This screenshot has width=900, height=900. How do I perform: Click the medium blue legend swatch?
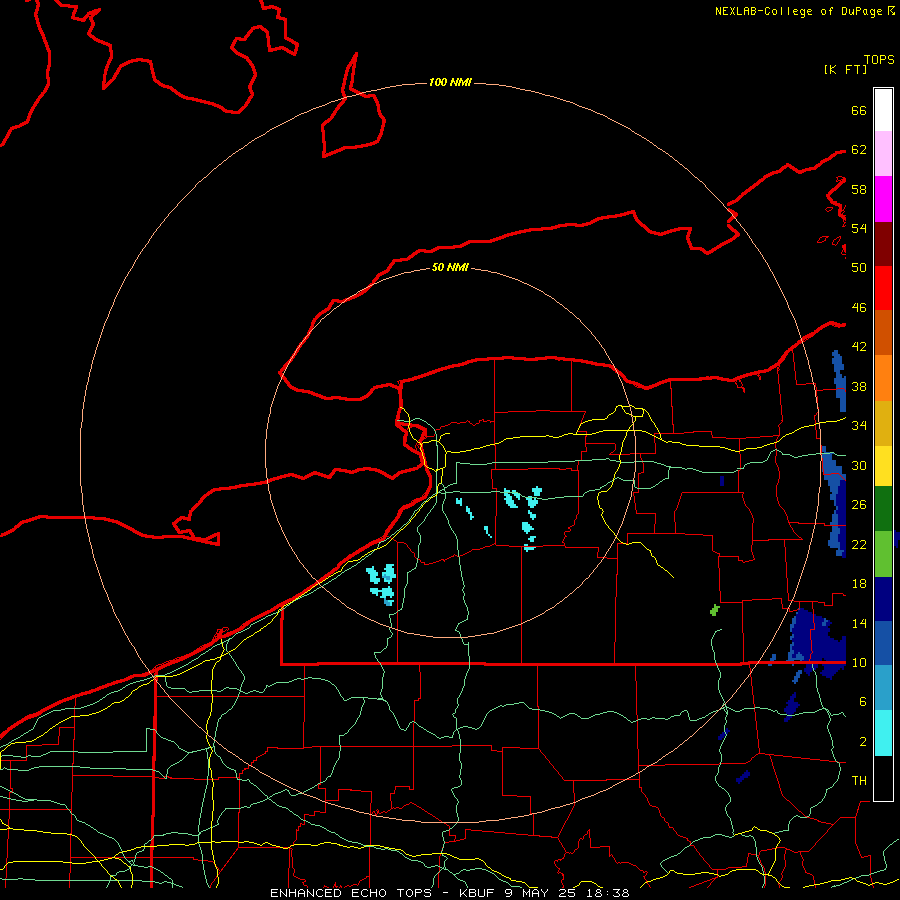pyautogui.click(x=883, y=643)
